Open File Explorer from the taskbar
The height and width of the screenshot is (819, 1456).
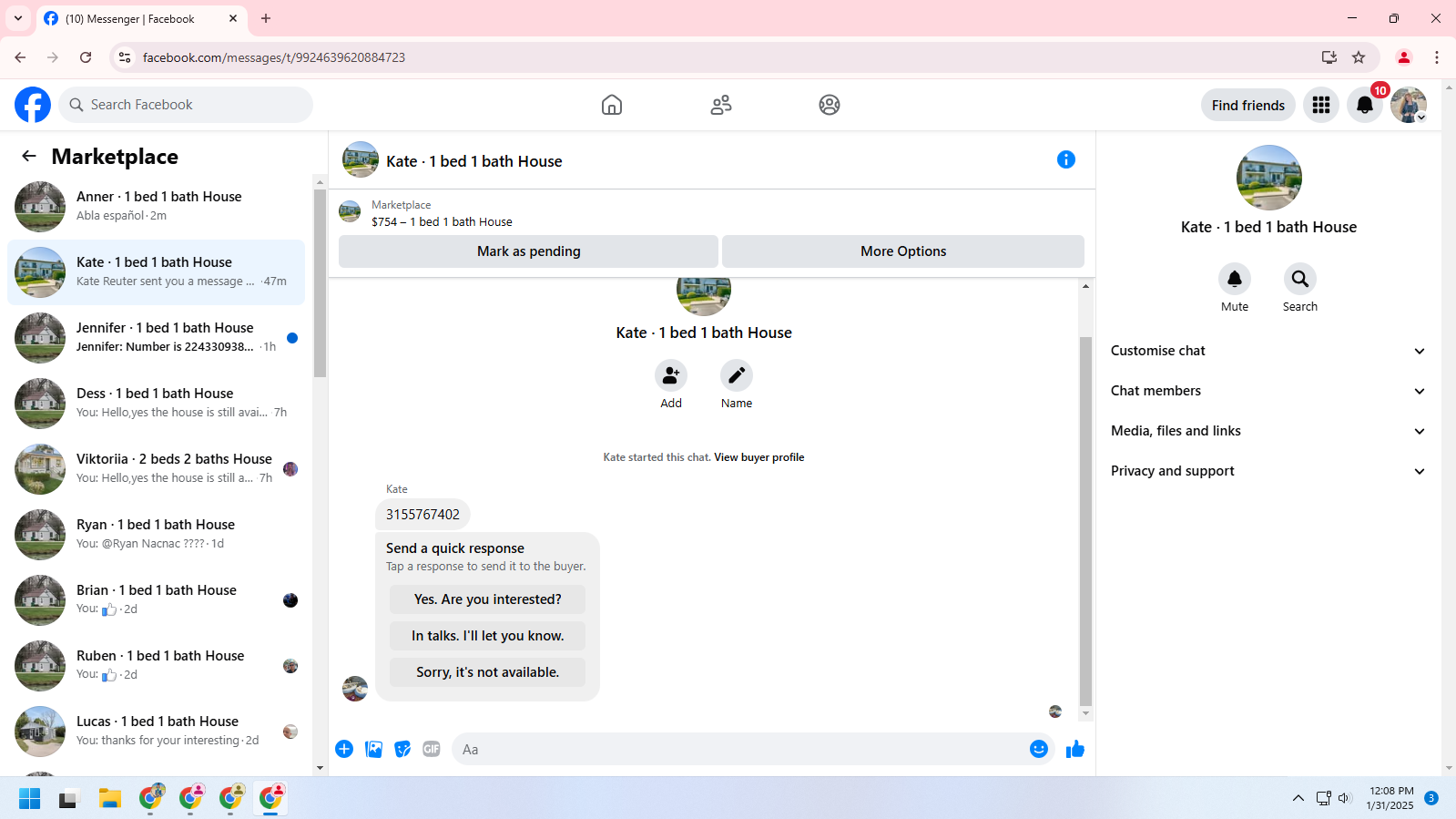[x=110, y=799]
